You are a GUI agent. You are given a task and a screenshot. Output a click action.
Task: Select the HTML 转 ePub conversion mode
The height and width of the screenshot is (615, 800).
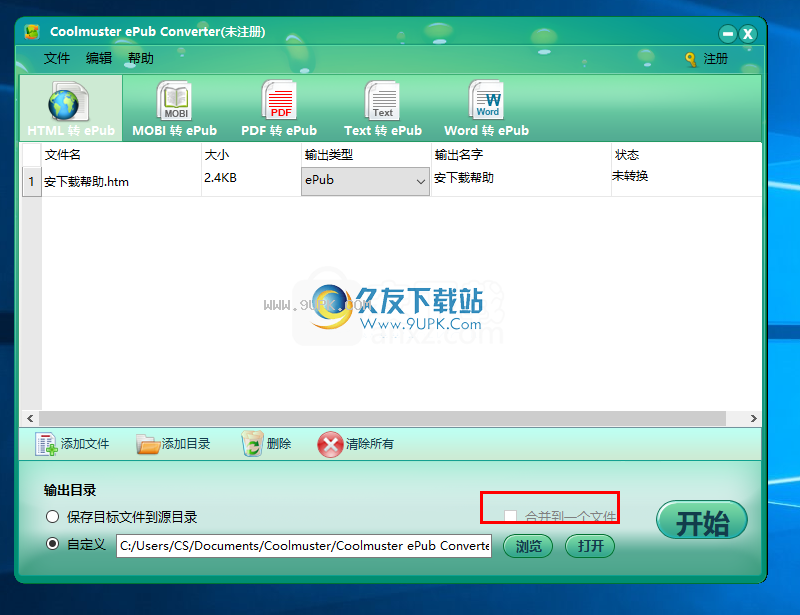71,108
